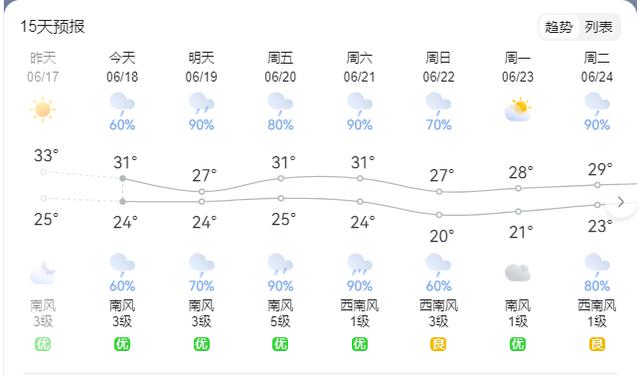Click the daytime rain icon for 06/24
Image resolution: width=640 pixels, height=375 pixels.
click(x=597, y=104)
